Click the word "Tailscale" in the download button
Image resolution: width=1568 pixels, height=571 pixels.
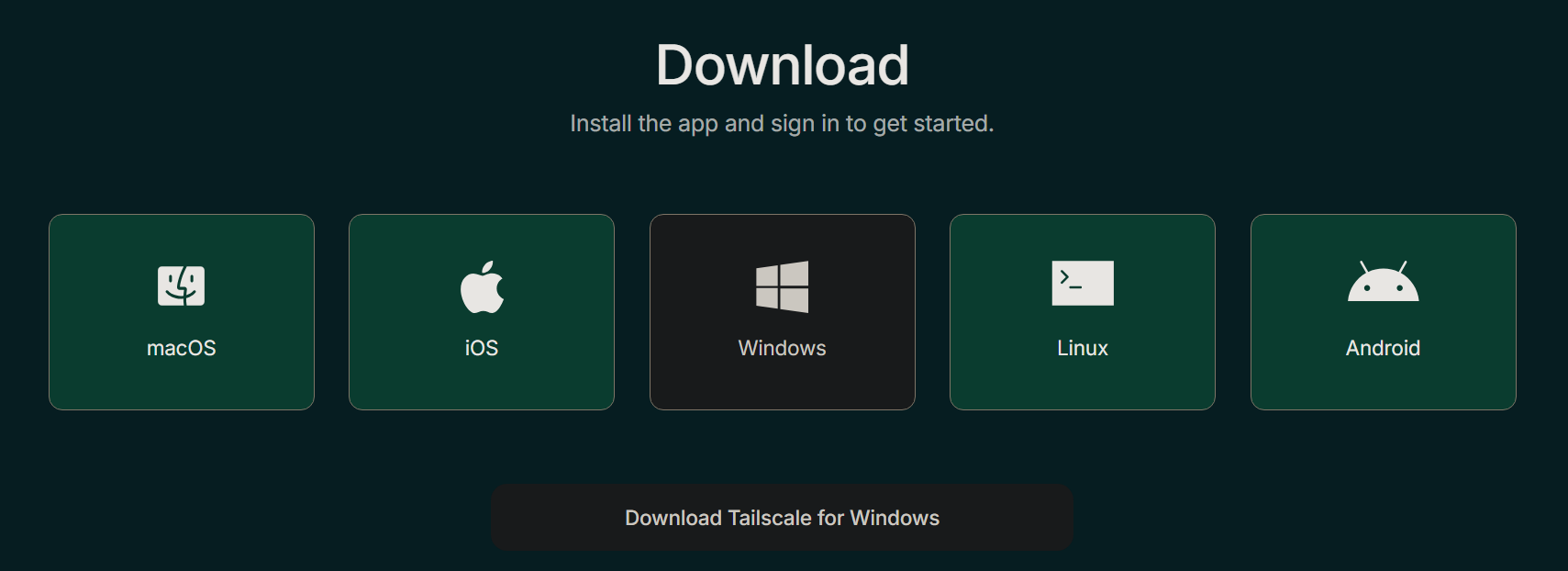tap(770, 518)
